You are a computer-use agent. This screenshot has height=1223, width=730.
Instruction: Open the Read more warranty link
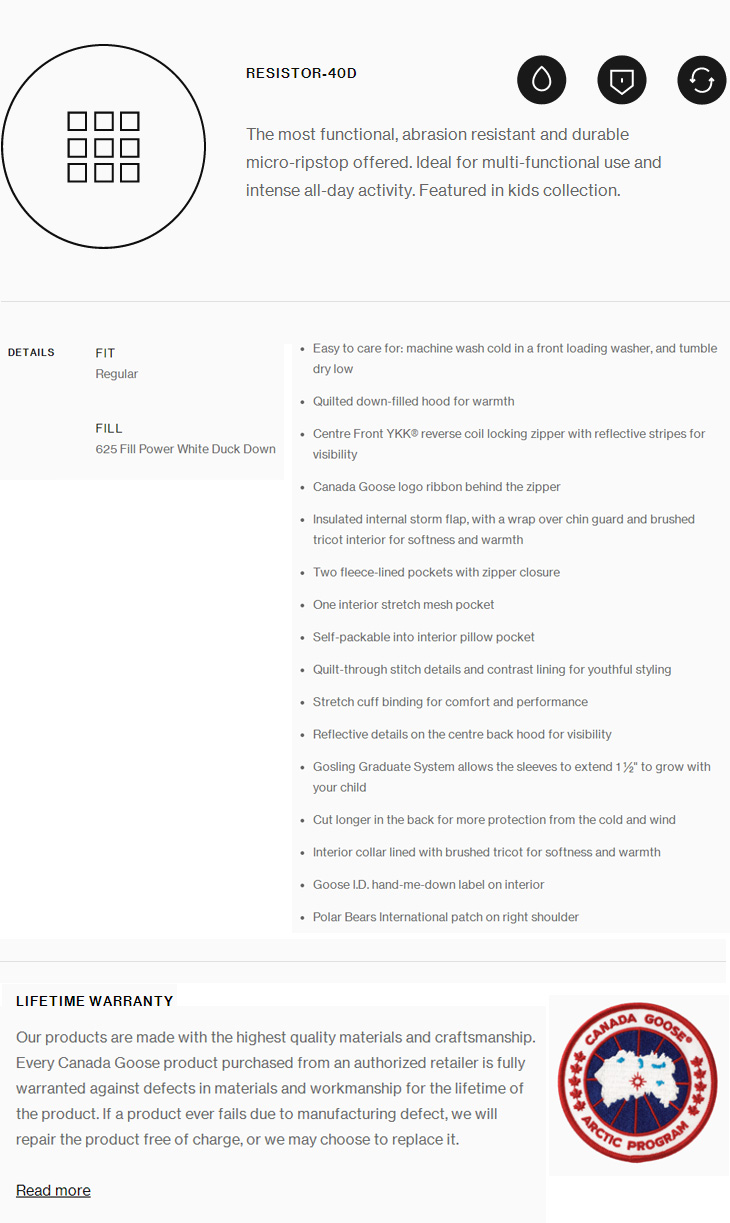(x=53, y=1190)
